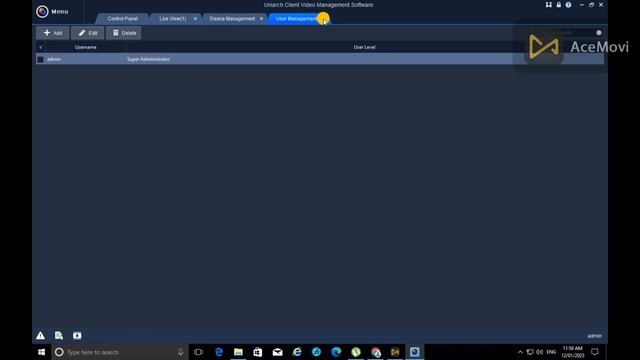
Task: Switch to the Device Management tab
Action: click(x=232, y=19)
